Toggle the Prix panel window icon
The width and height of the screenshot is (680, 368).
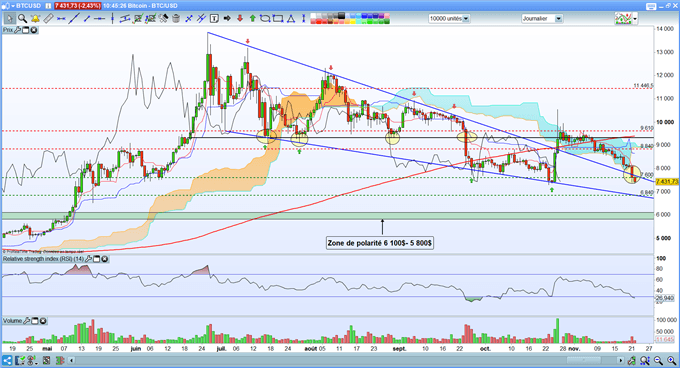pos(25,30)
